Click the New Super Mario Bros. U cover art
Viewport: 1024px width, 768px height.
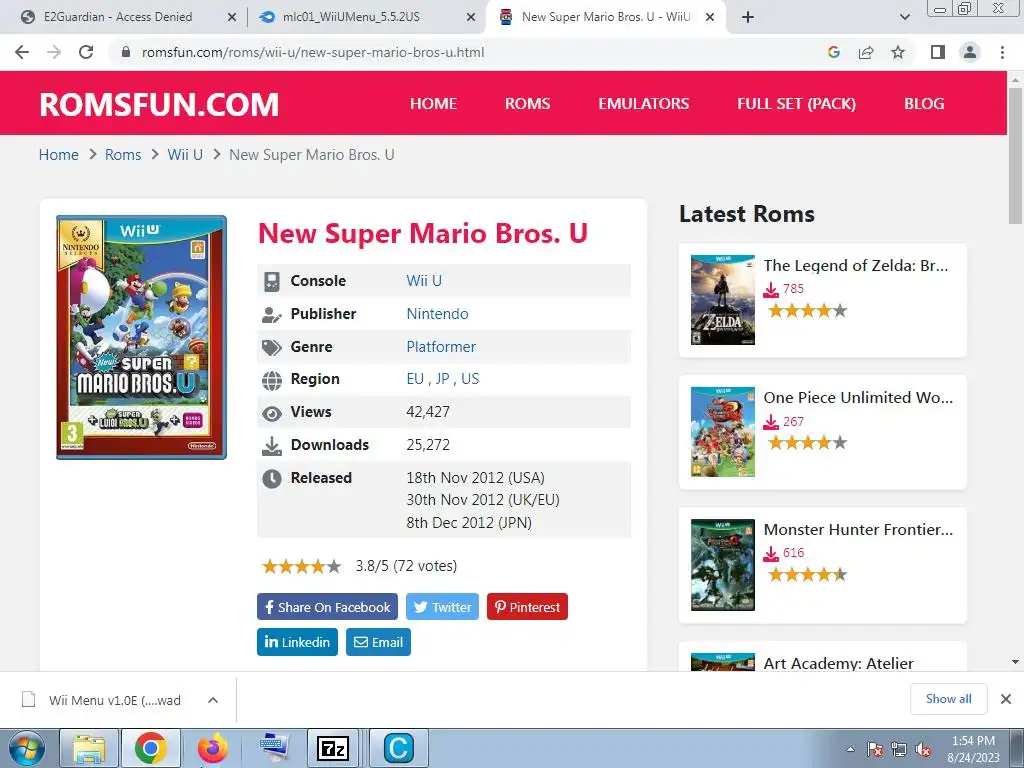(x=141, y=337)
